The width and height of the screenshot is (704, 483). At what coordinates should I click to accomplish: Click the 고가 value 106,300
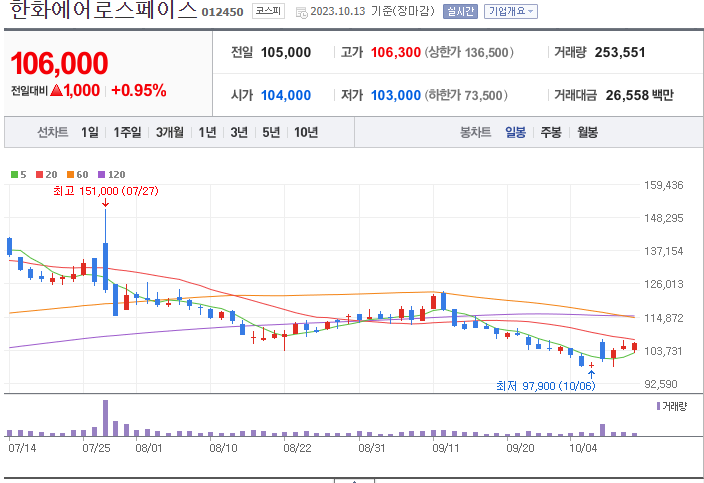point(396,53)
